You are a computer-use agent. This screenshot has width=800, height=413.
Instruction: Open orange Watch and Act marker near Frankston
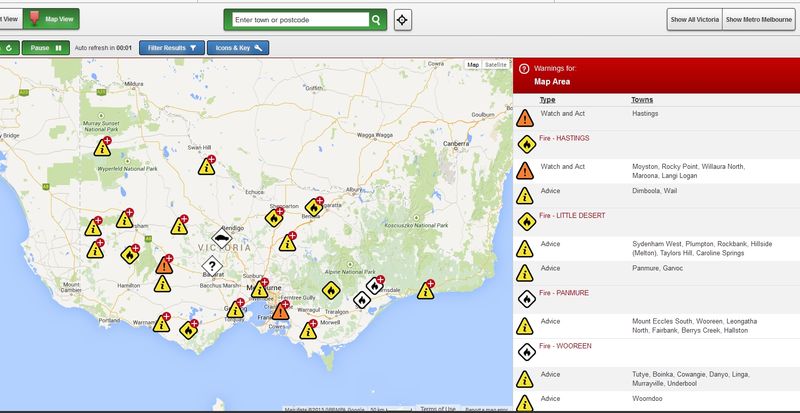point(280,311)
